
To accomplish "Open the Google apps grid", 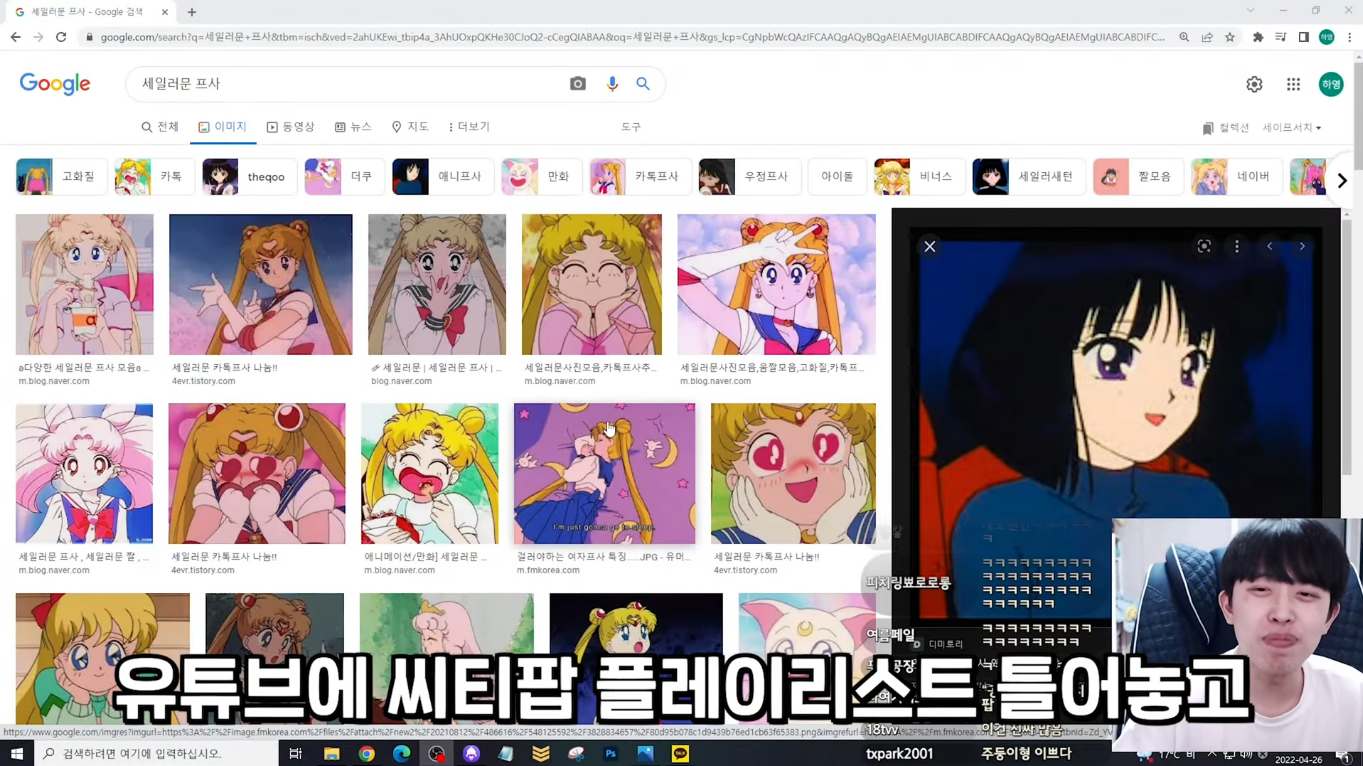I will tap(1293, 85).
